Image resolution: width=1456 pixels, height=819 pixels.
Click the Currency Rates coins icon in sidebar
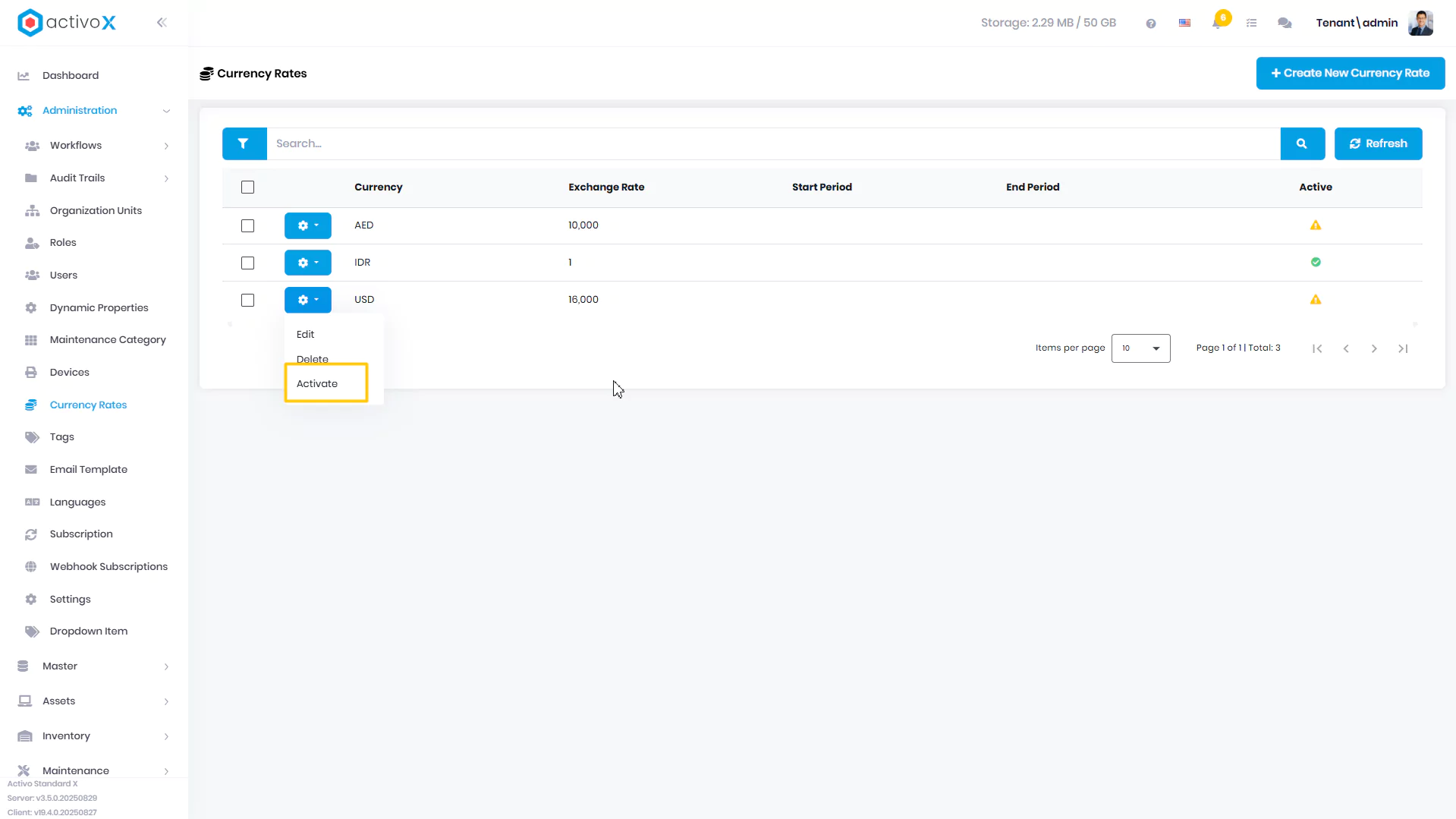(x=31, y=405)
